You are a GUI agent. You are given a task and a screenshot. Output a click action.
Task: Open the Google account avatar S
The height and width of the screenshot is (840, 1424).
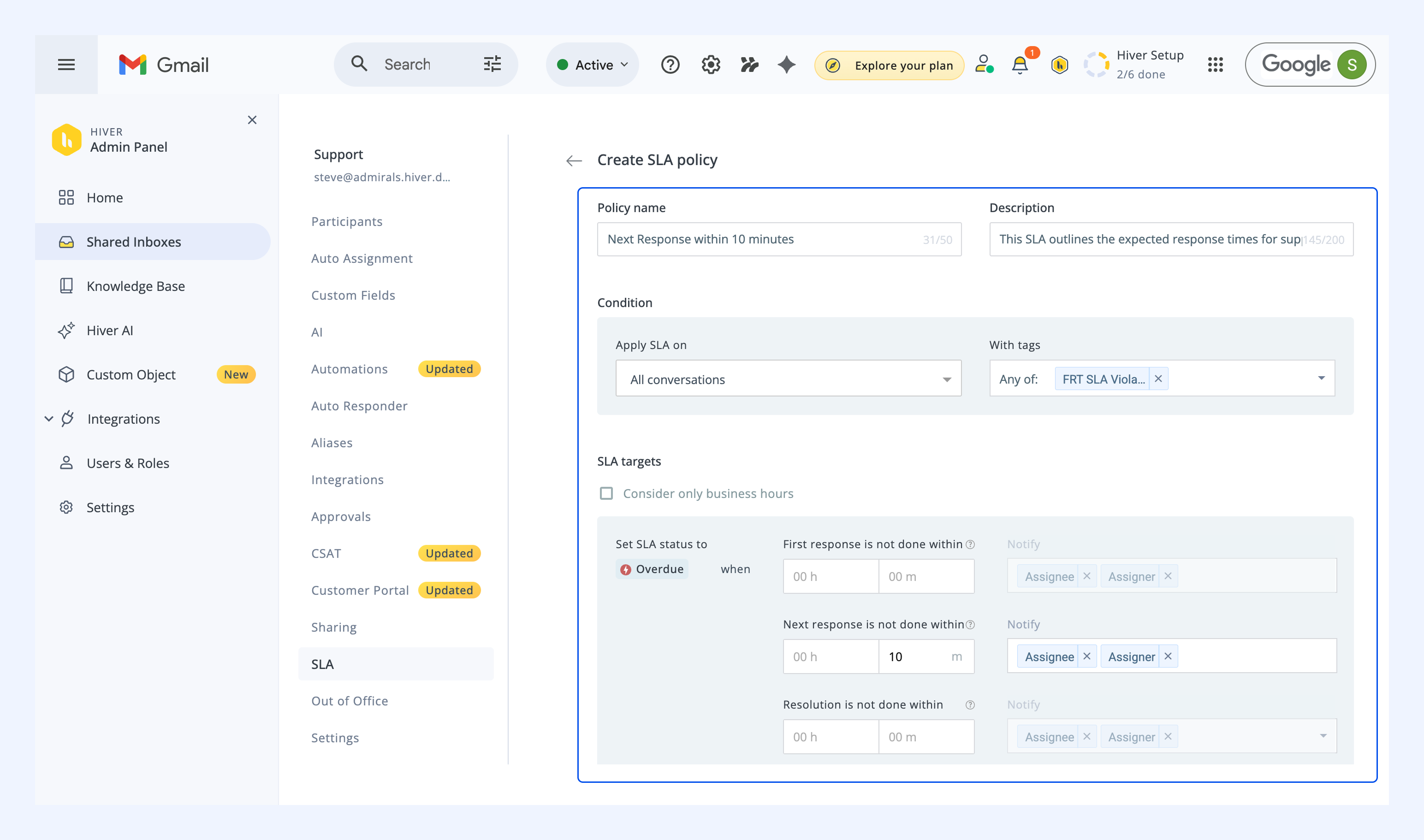point(1352,65)
